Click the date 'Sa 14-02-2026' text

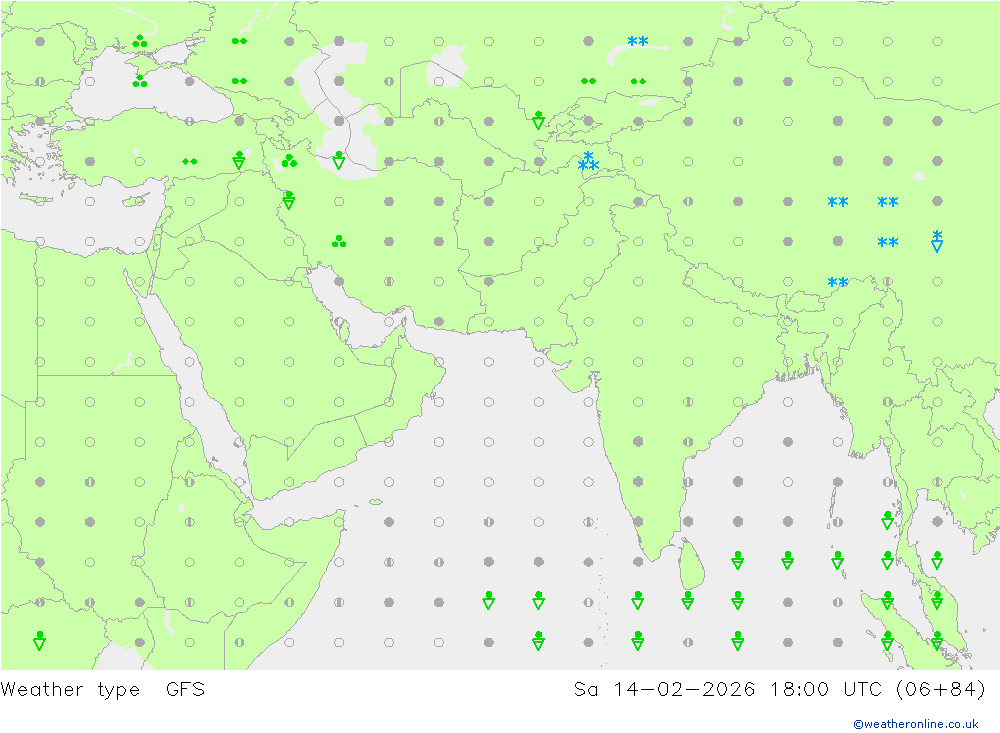pyautogui.click(x=664, y=690)
